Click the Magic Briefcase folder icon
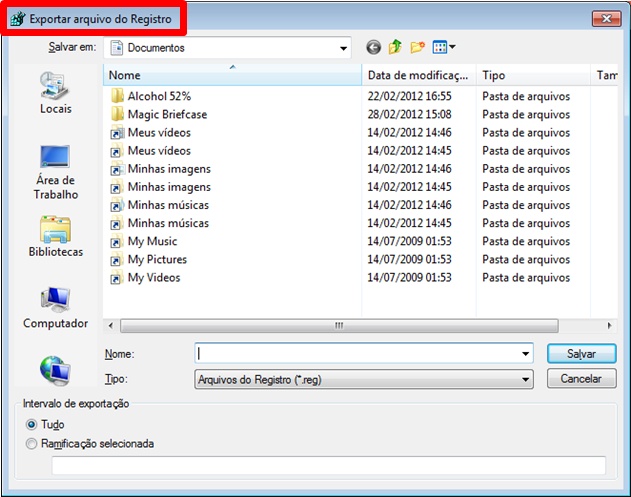 coord(117,114)
